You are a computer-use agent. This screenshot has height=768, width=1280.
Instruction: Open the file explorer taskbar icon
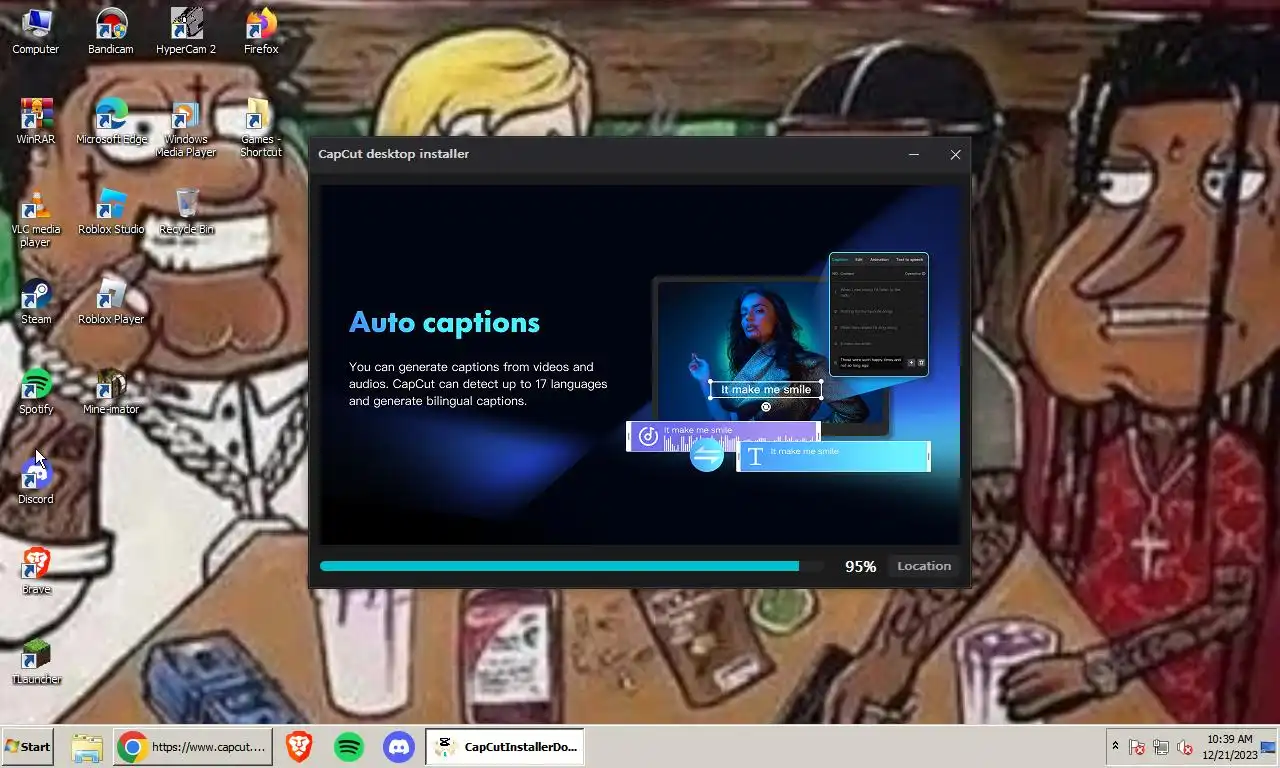pos(87,747)
